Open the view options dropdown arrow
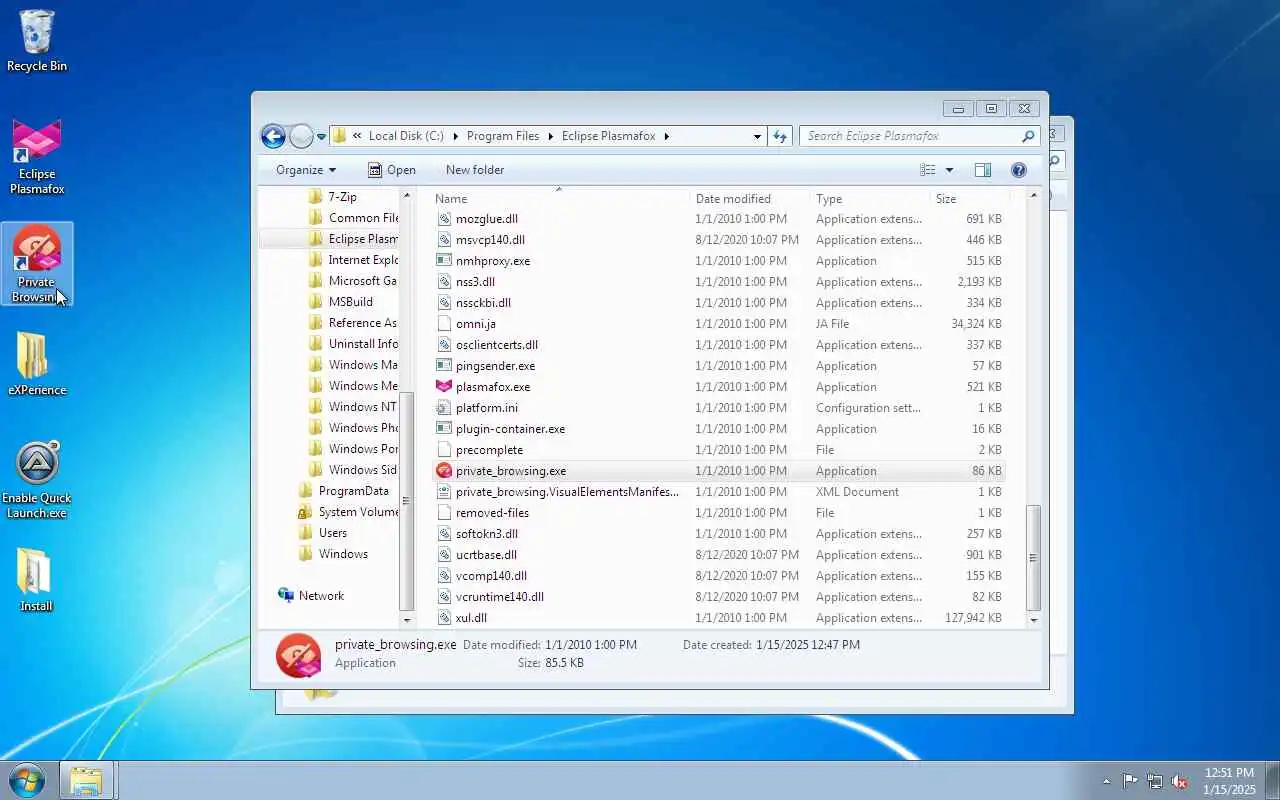This screenshot has width=1280, height=800. pyautogui.click(x=949, y=170)
